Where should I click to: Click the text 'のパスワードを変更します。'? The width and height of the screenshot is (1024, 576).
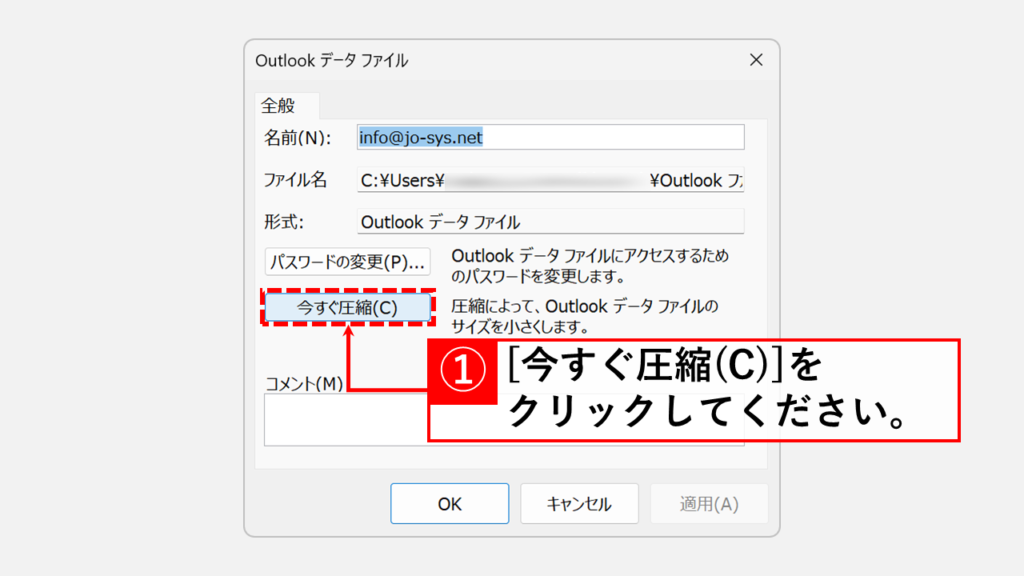pyautogui.click(x=539, y=277)
